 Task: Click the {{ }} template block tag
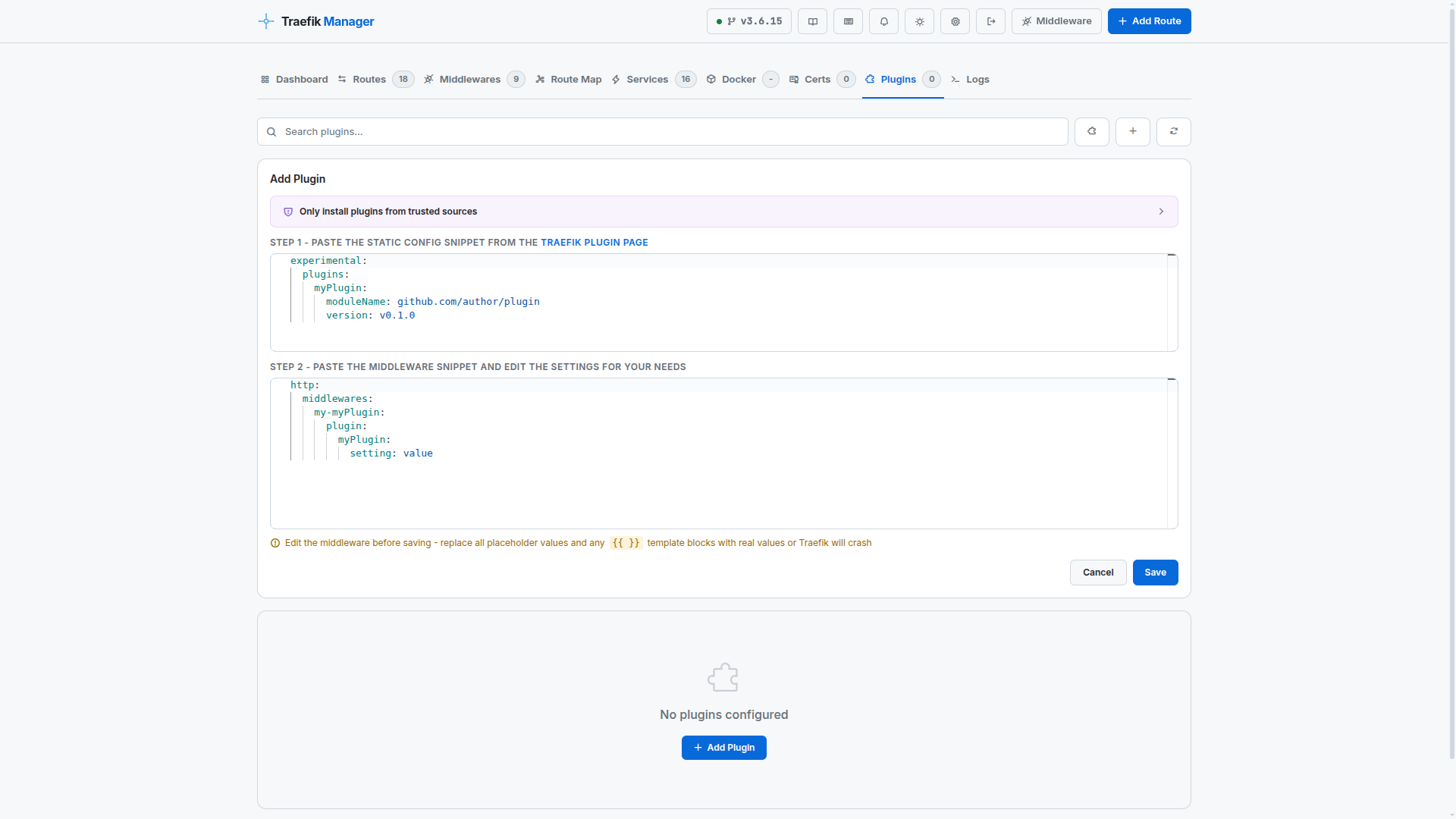(626, 543)
